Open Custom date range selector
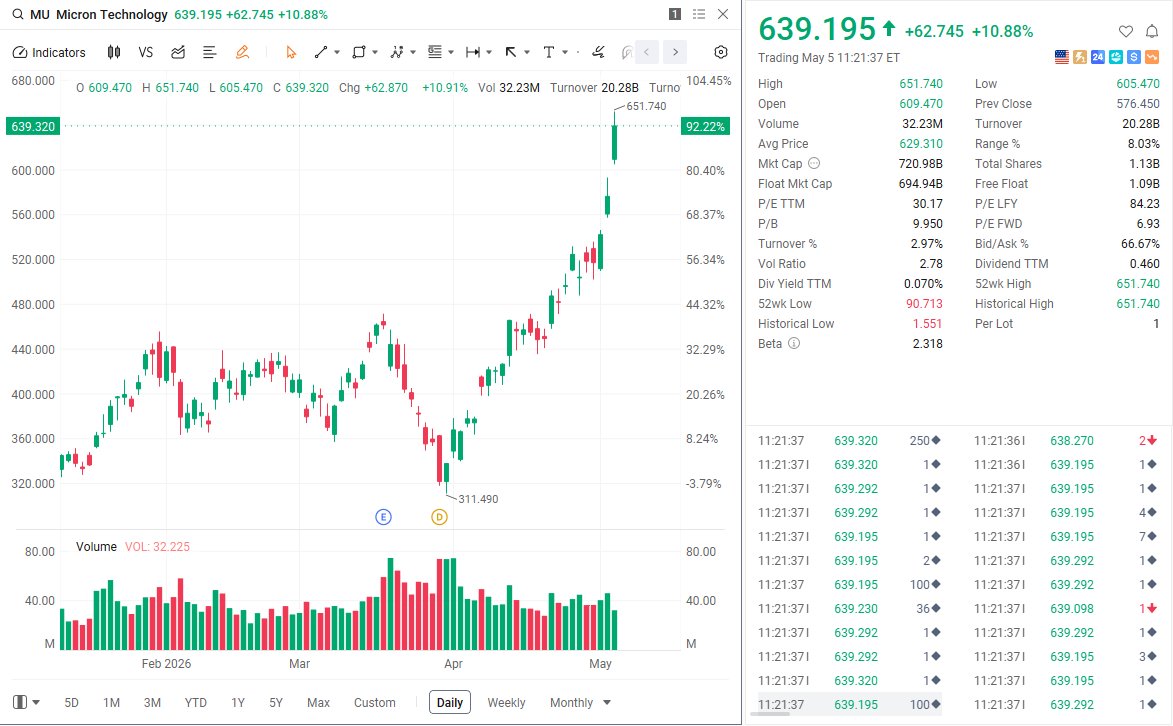The height and width of the screenshot is (726, 1173). pos(375,703)
